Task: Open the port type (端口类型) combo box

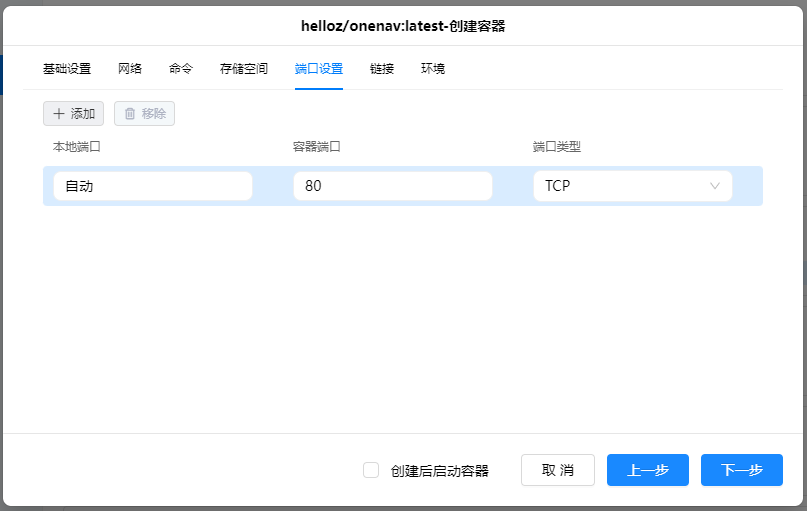Action: [x=630, y=186]
